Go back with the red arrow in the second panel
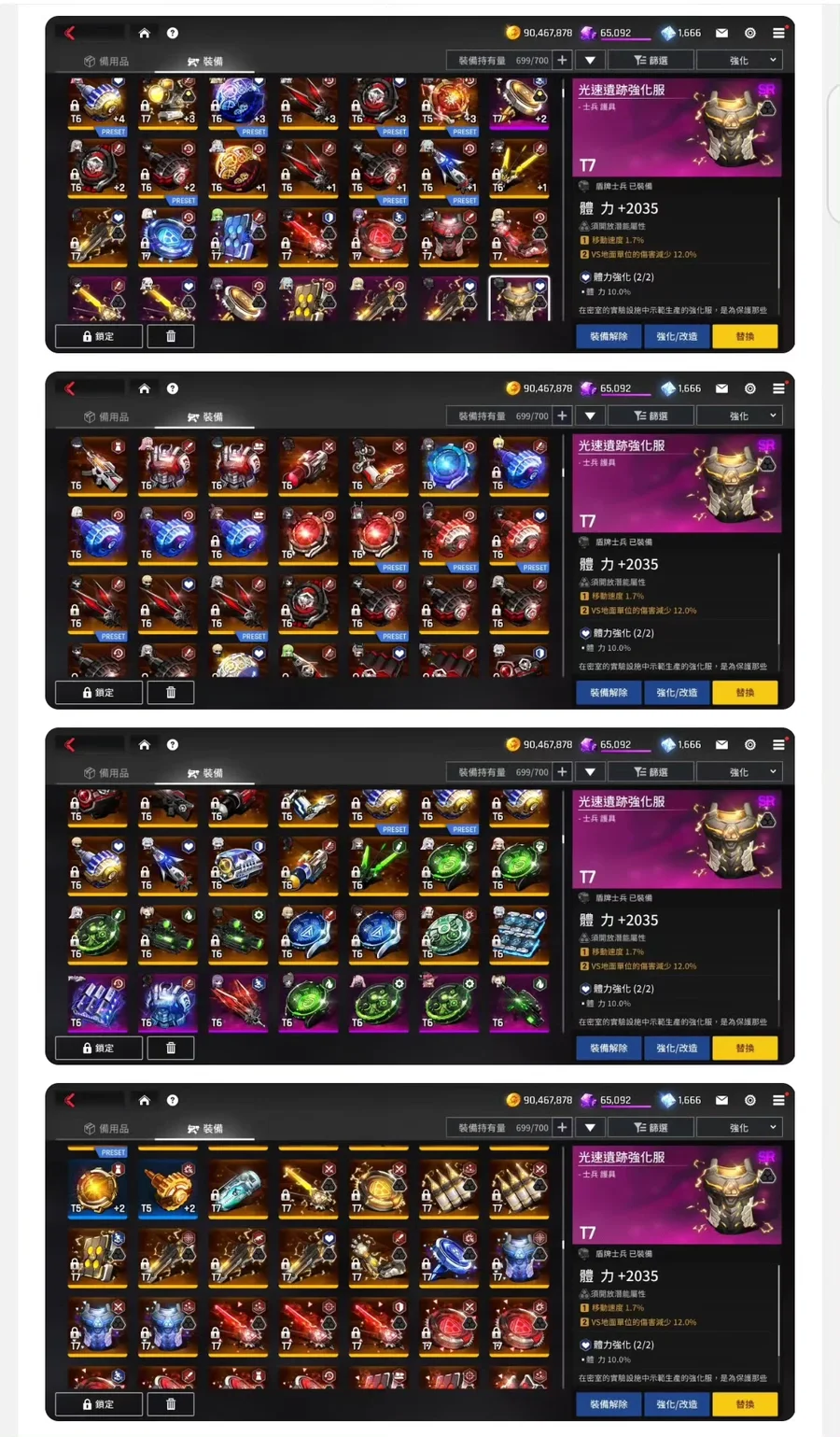 click(69, 388)
